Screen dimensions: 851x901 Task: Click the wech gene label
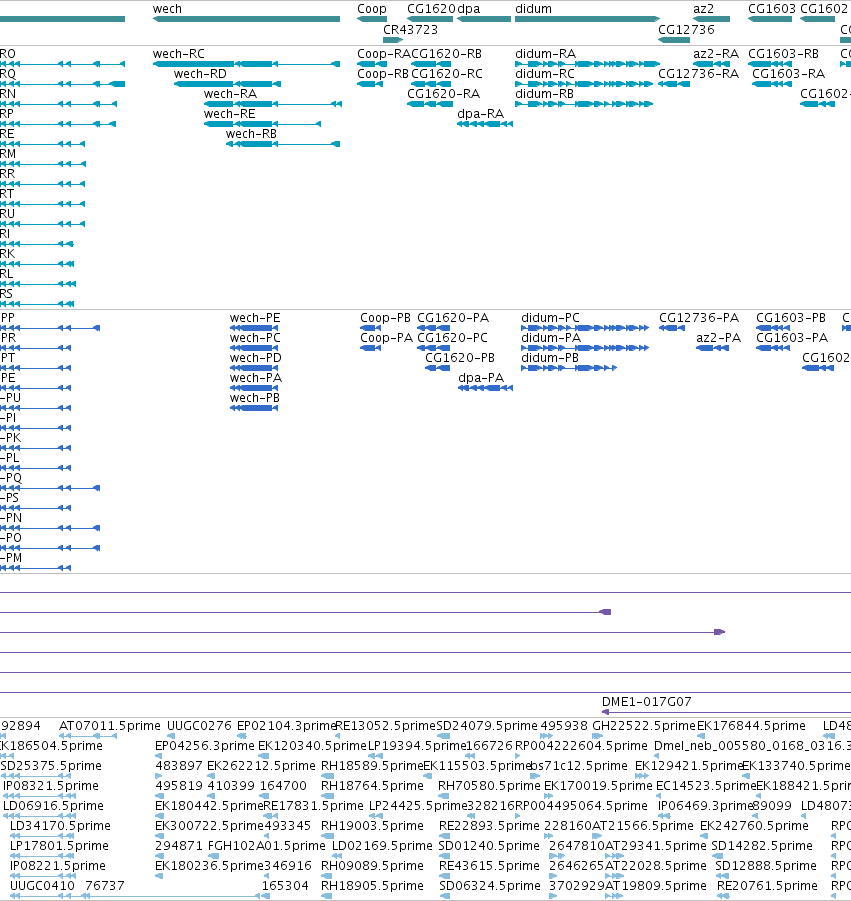[x=167, y=9]
